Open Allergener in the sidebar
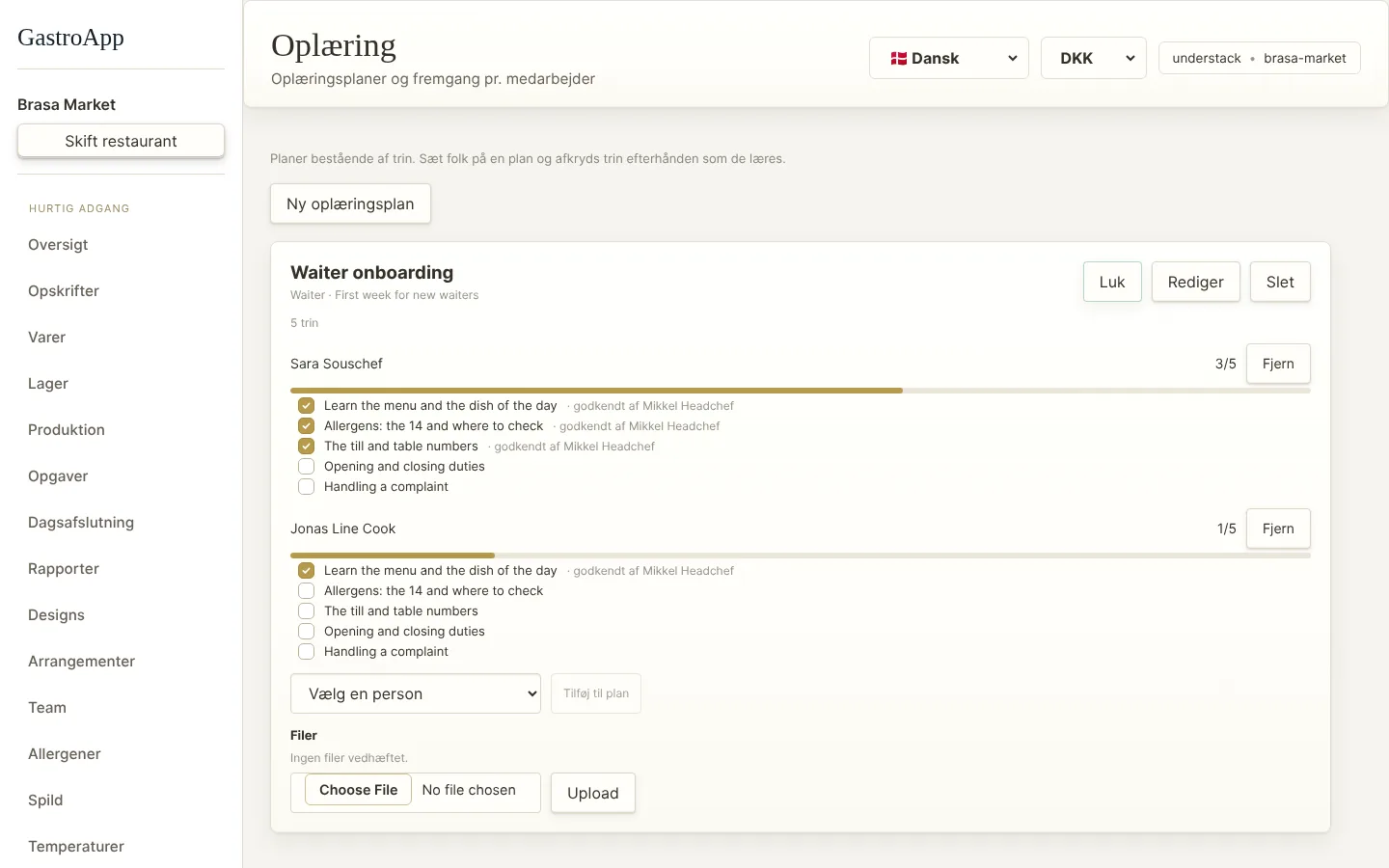This screenshot has height=868, width=1389. tap(65, 754)
